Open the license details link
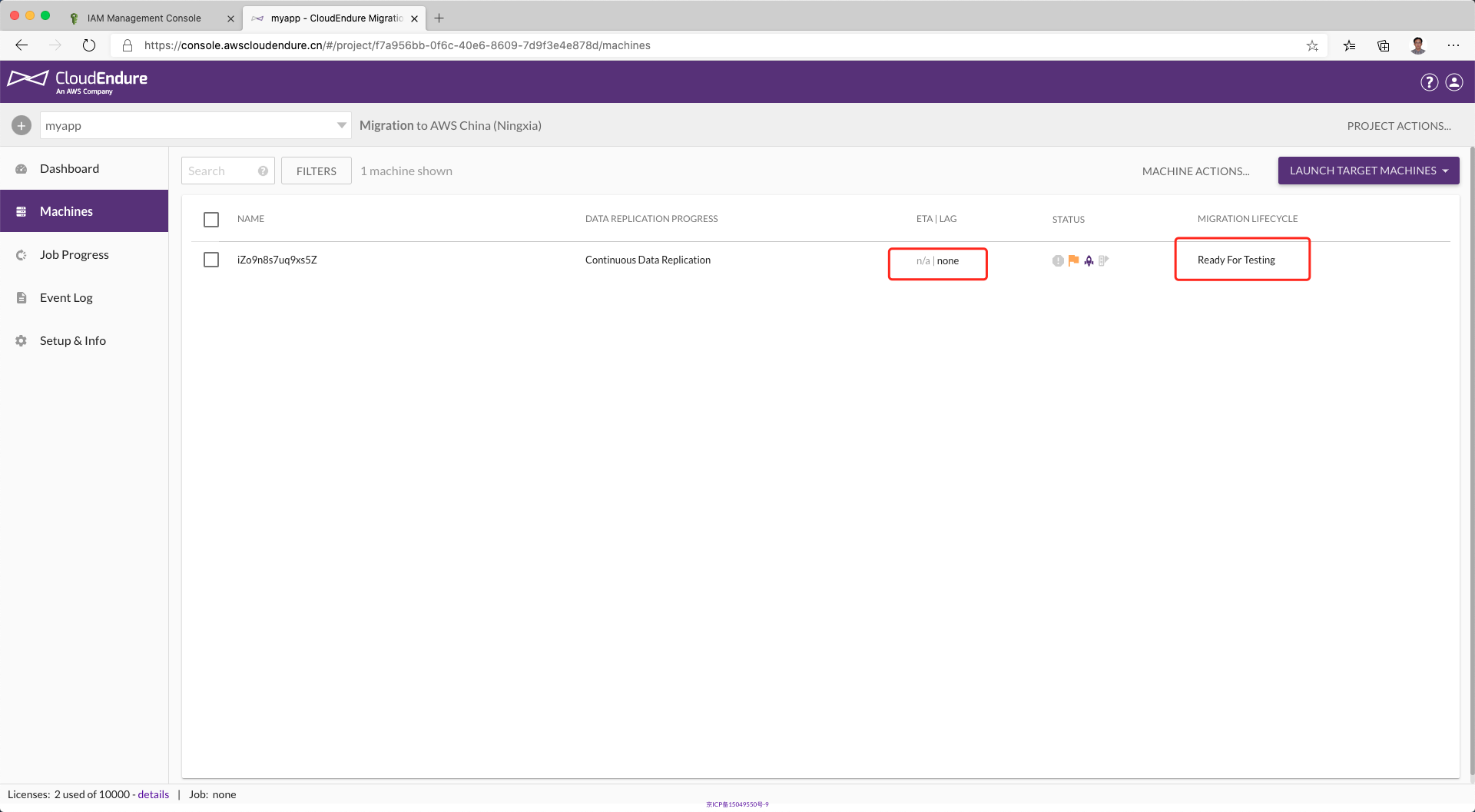Image resolution: width=1475 pixels, height=812 pixels. [153, 794]
